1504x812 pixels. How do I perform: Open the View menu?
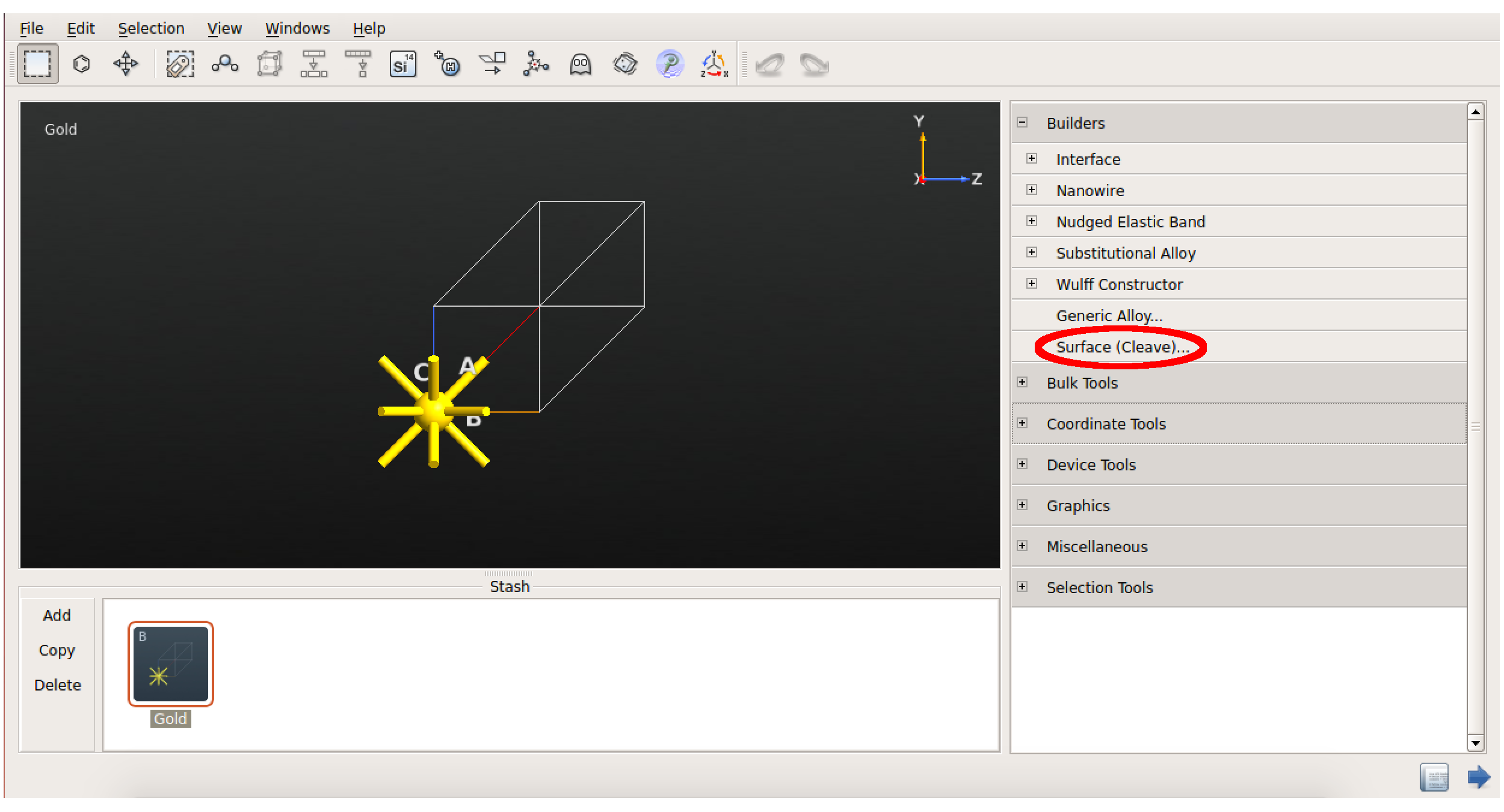pos(224,28)
